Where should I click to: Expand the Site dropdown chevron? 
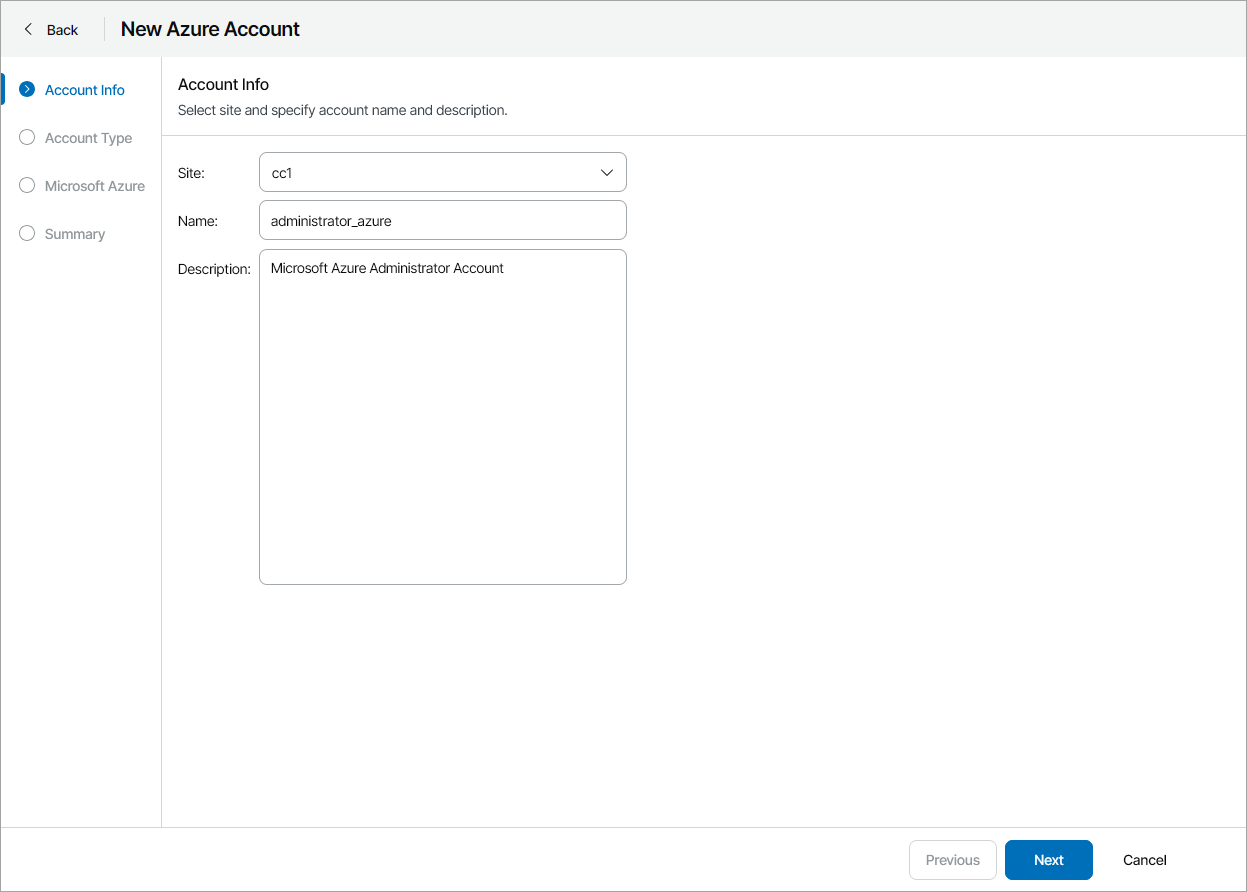click(607, 172)
